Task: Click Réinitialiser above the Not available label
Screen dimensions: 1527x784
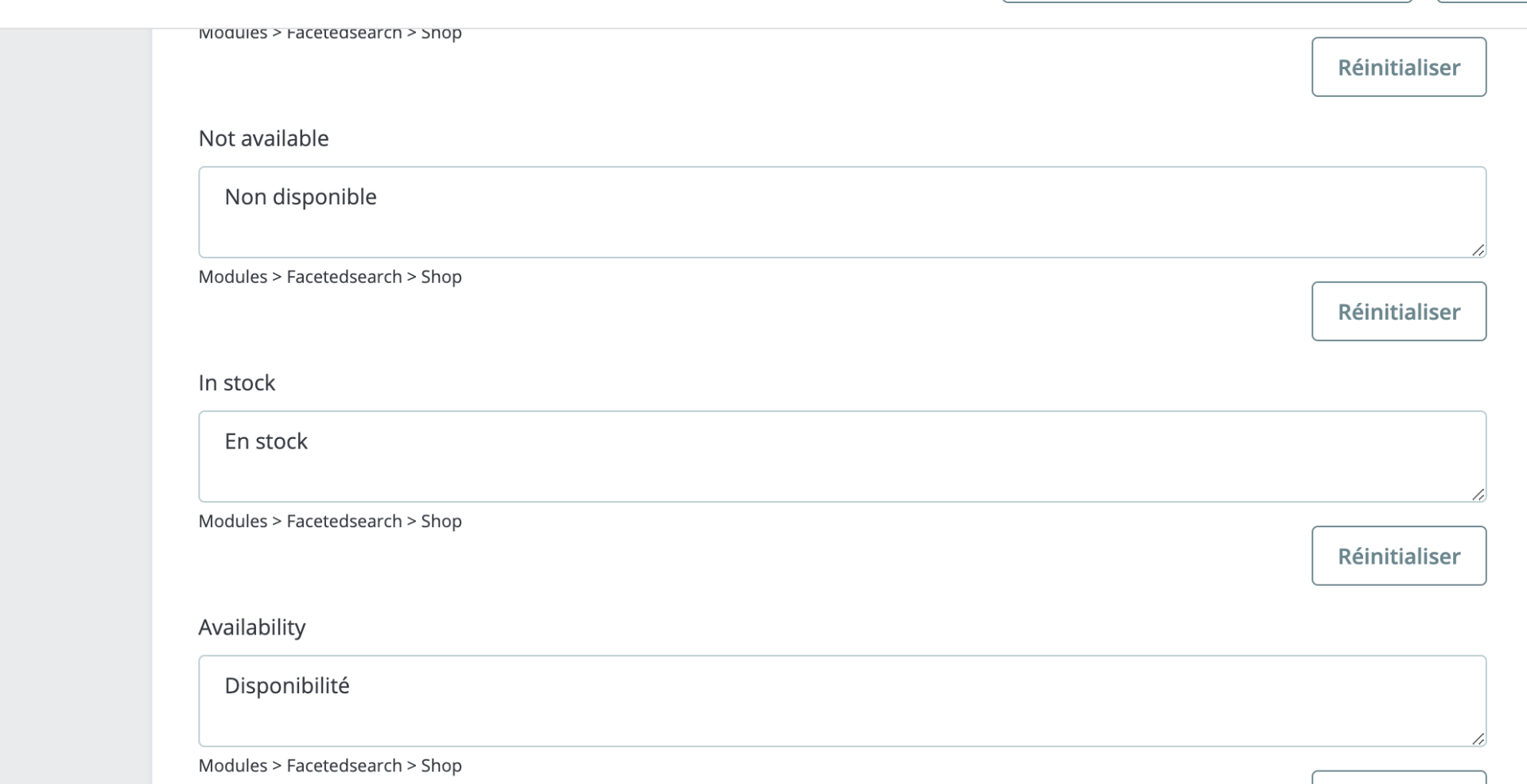Action: (x=1398, y=68)
